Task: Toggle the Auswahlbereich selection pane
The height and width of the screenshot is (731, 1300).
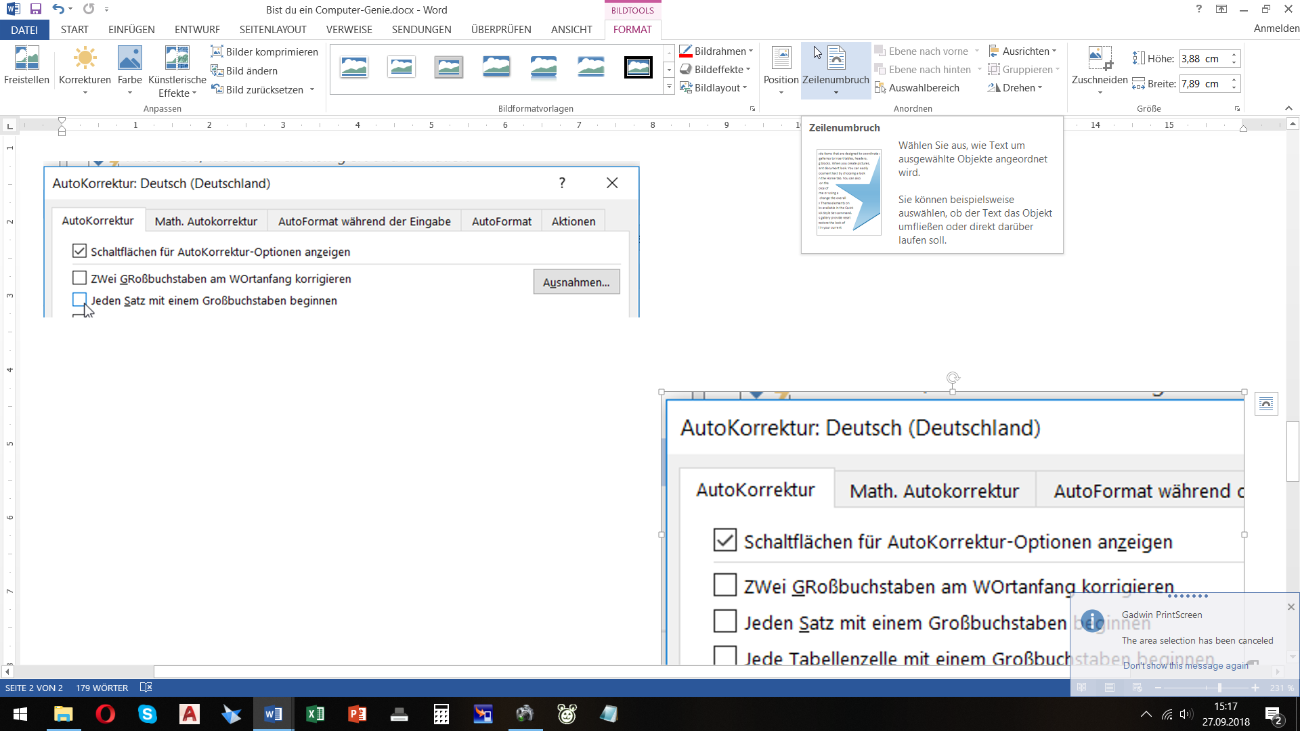Action: [916, 88]
